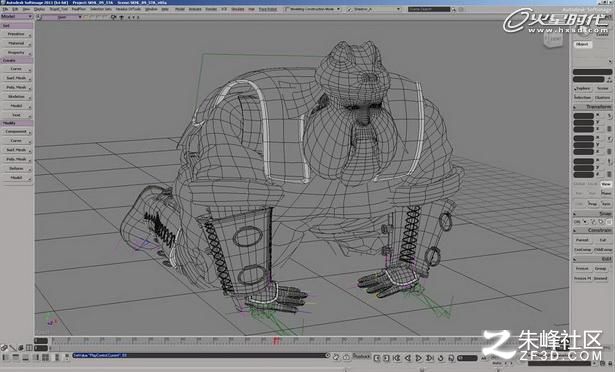Select the Scale tool icon
Viewport: 615px width, 372px height.
click(x=610, y=116)
